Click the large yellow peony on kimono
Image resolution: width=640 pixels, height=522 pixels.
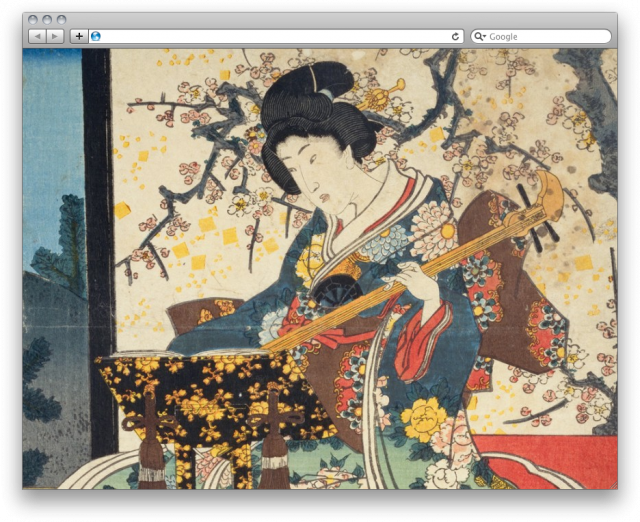click(426, 418)
